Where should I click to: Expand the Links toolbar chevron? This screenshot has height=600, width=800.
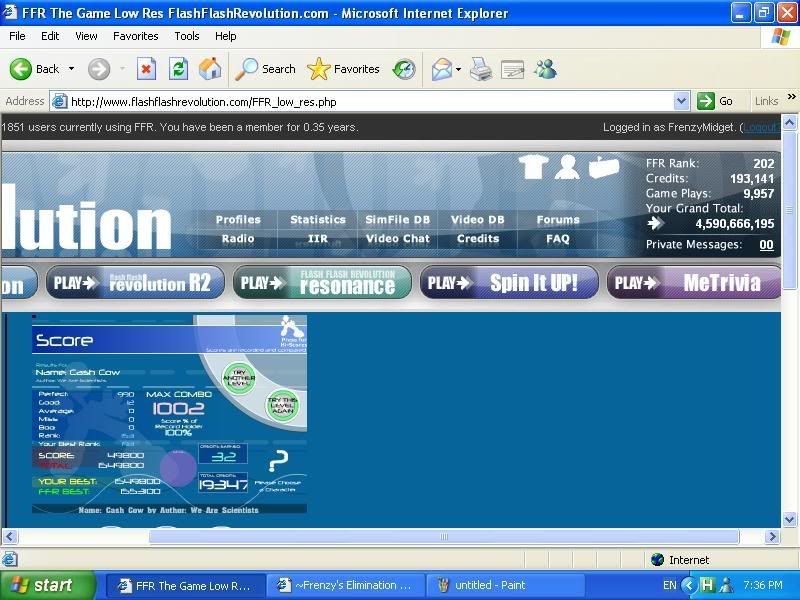tap(791, 97)
